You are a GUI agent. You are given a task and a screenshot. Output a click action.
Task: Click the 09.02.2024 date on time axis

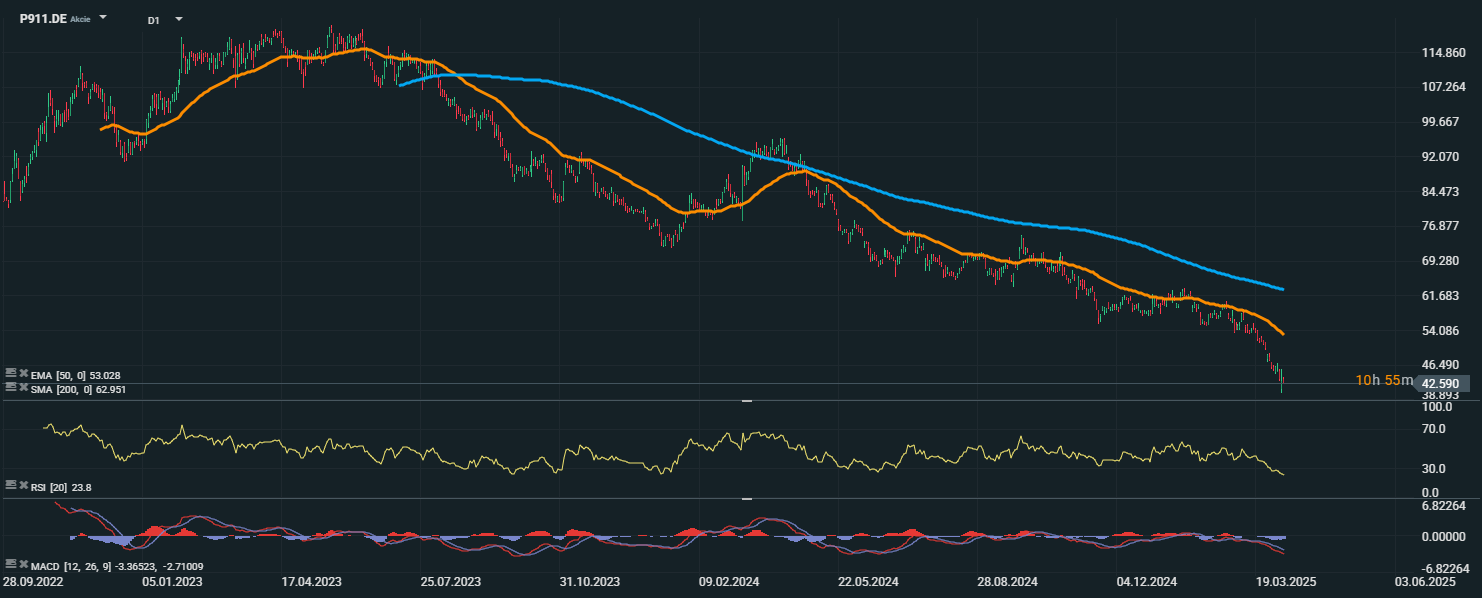click(x=725, y=581)
